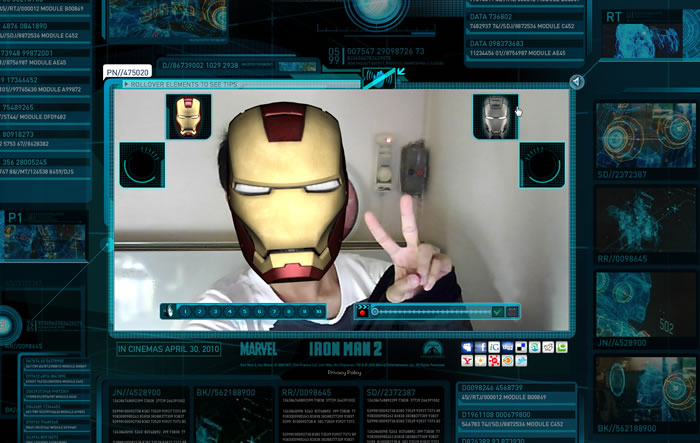Viewport: 700px width, 443px height.
Task: Choose the silver War Machine helmet
Action: (496, 117)
